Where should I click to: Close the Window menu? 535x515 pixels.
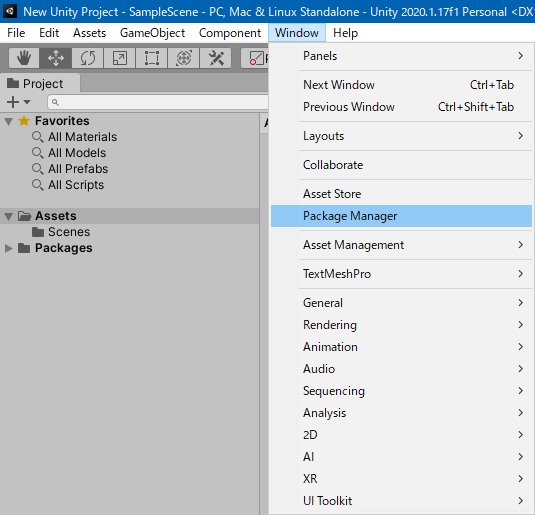pos(297,33)
